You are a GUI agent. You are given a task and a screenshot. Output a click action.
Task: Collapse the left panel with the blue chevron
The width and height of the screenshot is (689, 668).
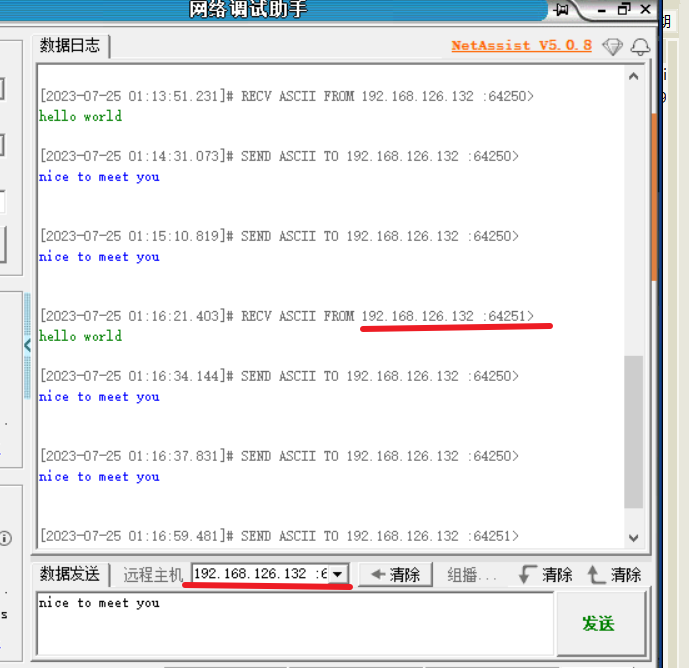(x=28, y=345)
